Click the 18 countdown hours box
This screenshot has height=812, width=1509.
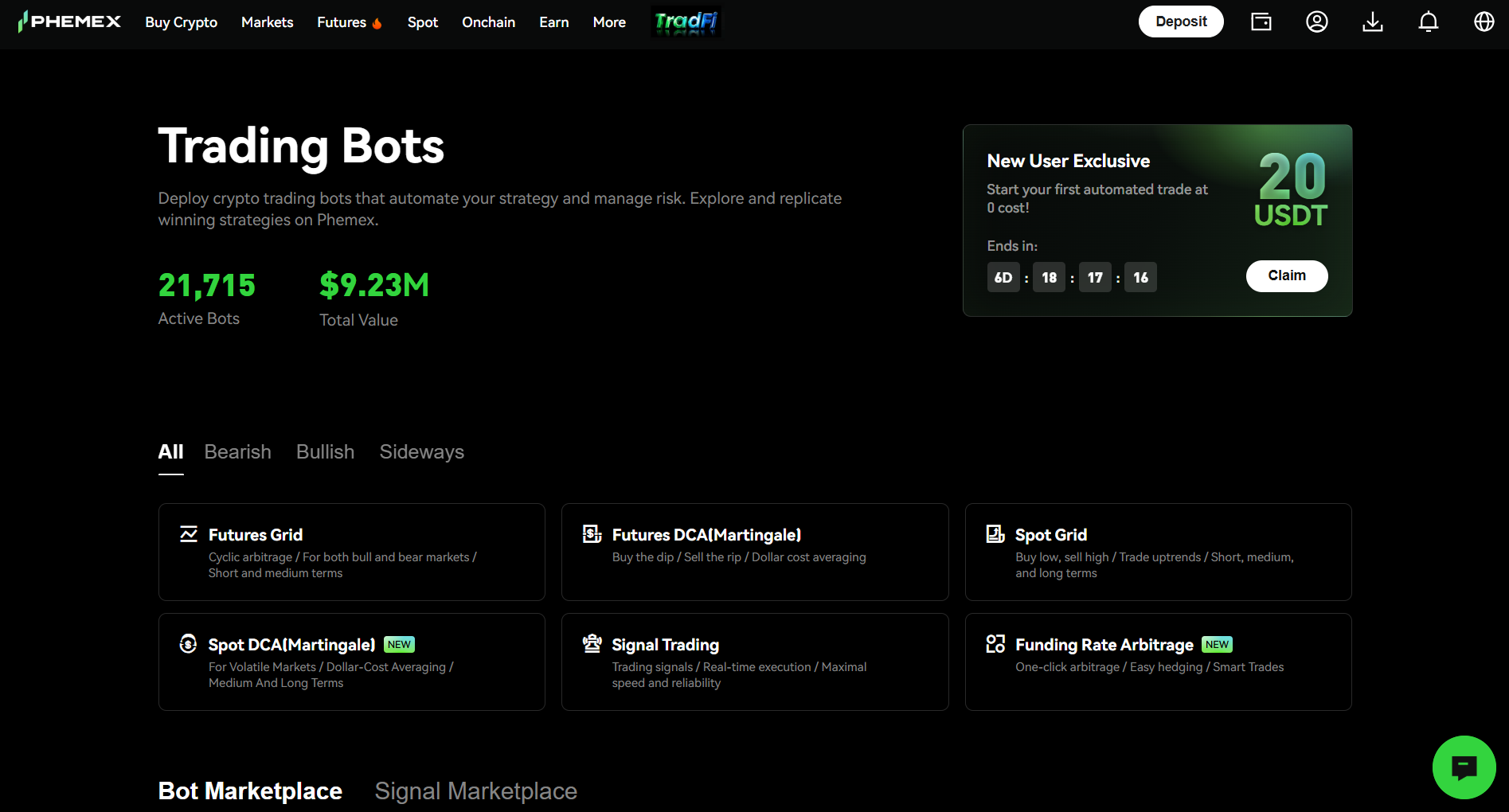tap(1050, 278)
